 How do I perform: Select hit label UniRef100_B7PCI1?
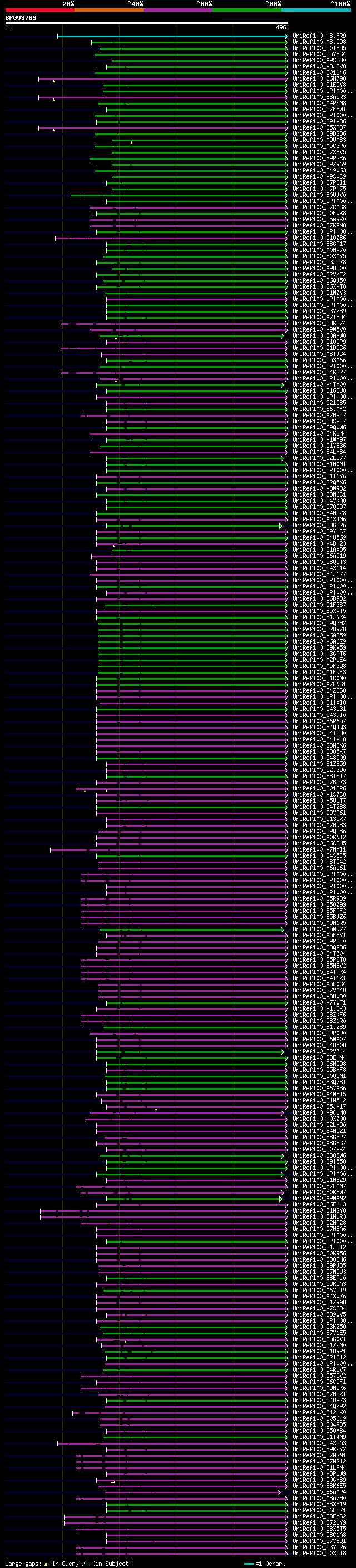(x=319, y=182)
